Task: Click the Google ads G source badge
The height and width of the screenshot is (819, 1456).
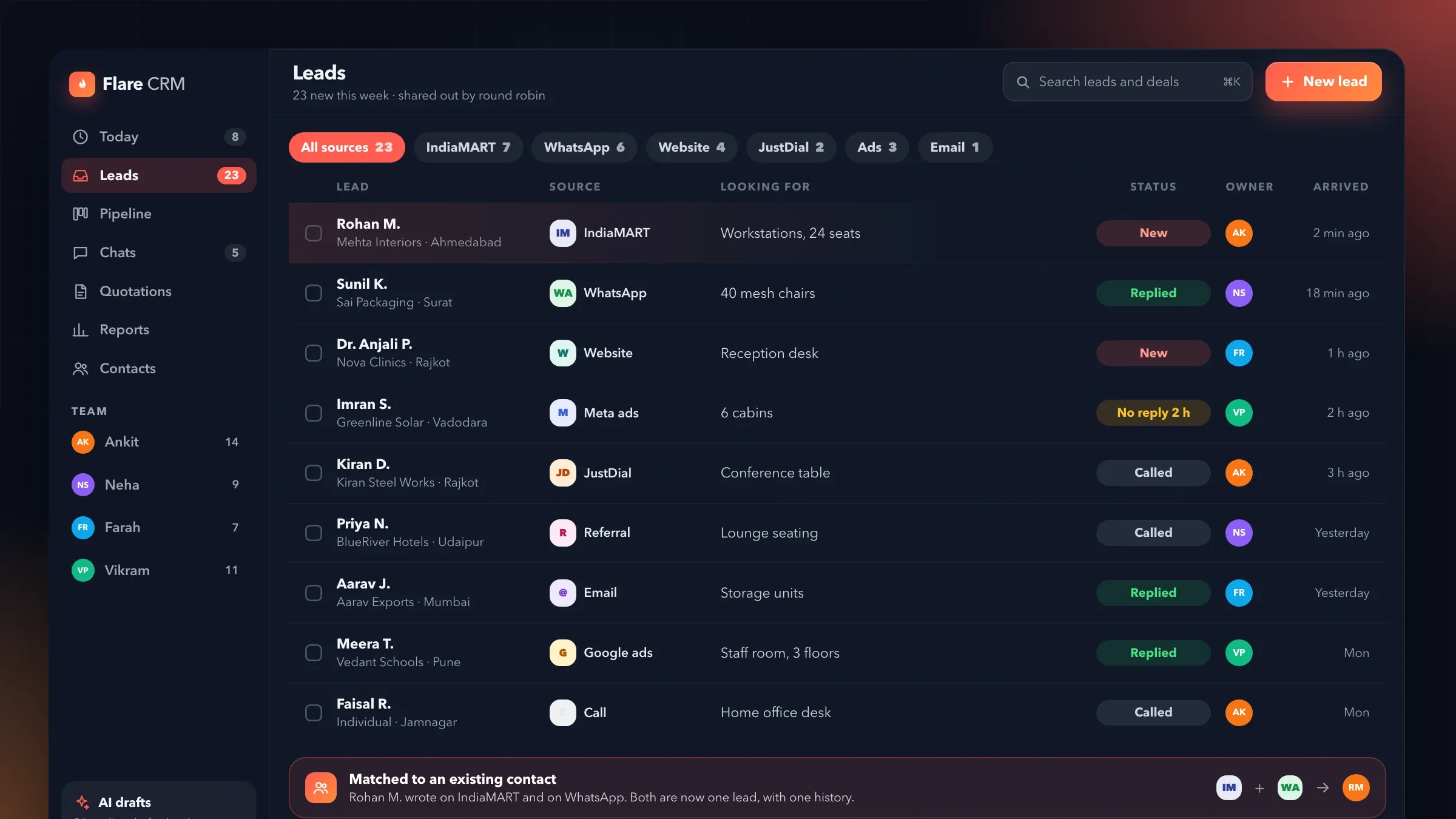Action: pos(563,653)
